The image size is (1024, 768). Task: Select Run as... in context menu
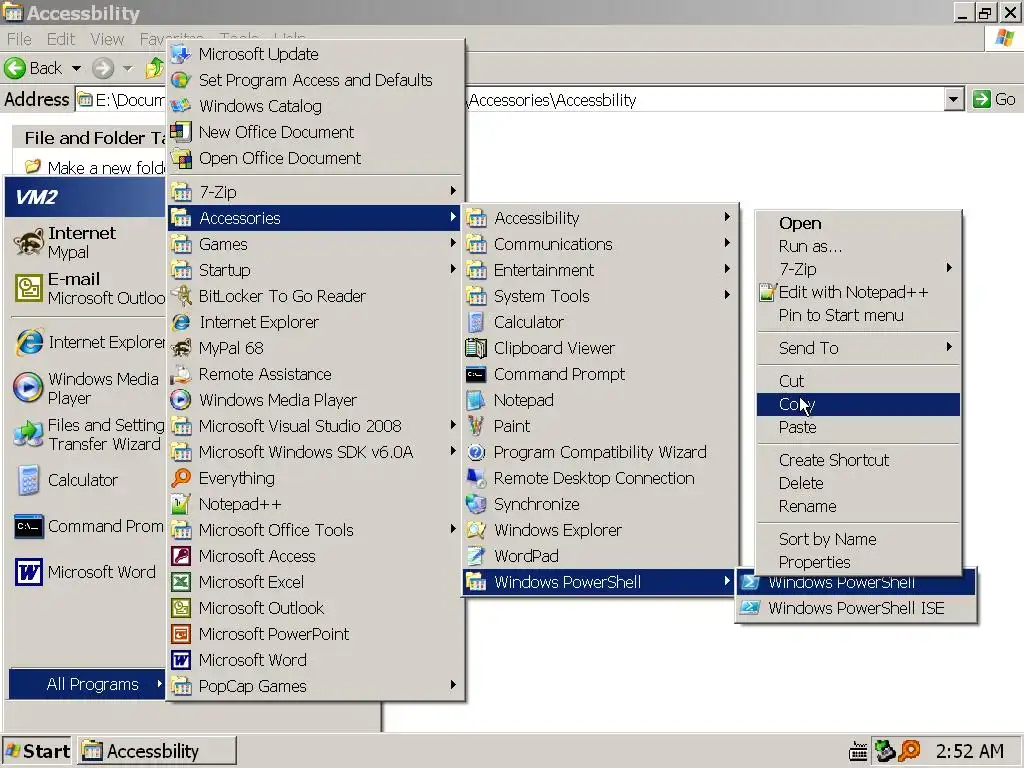(858, 246)
